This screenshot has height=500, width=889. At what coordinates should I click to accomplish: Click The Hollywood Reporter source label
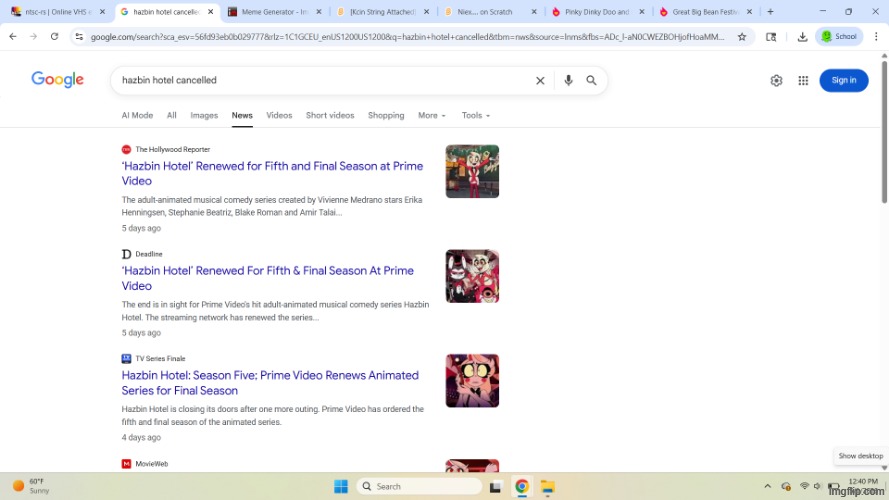point(172,150)
